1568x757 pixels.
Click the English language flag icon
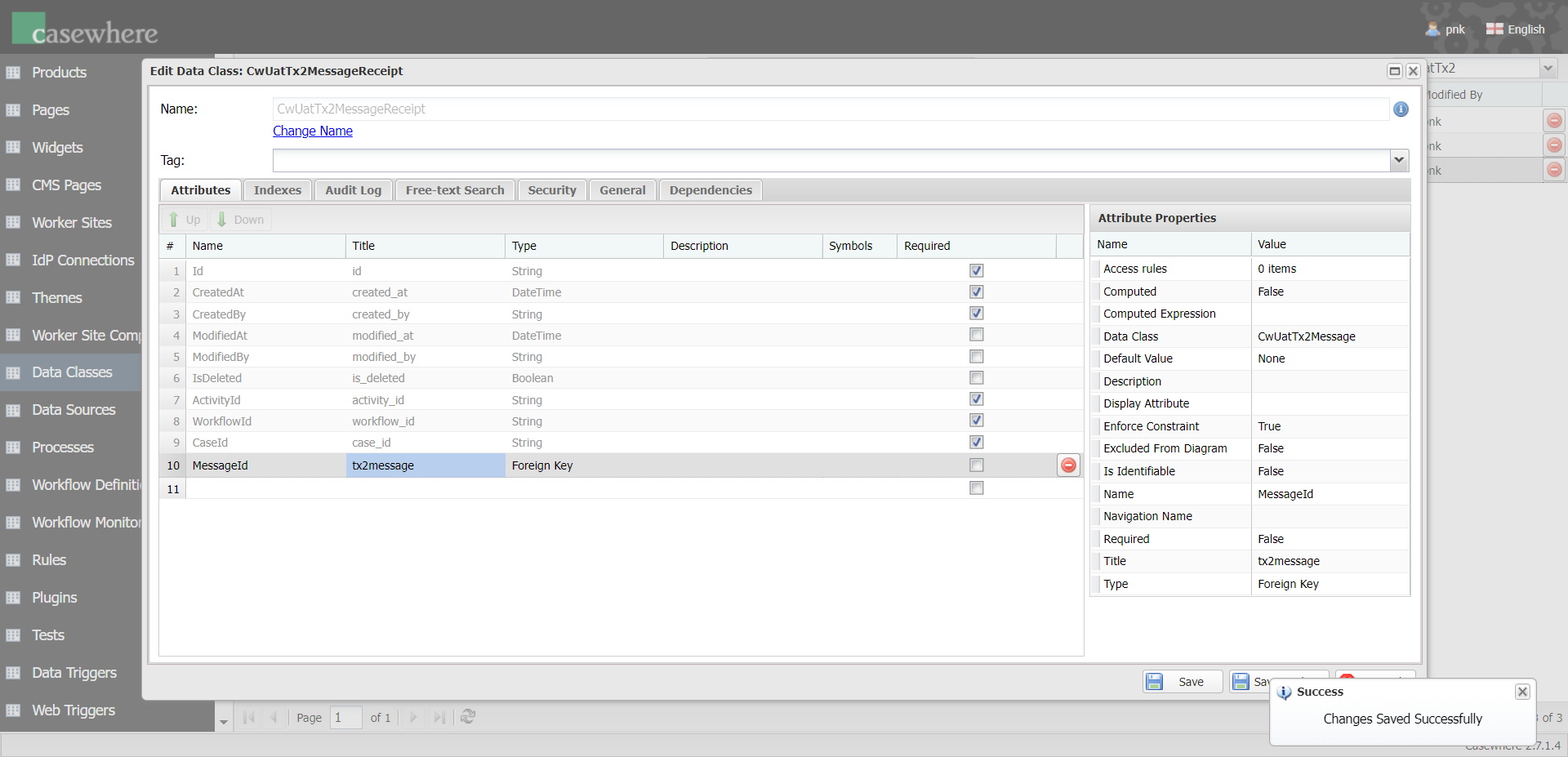tap(1494, 29)
